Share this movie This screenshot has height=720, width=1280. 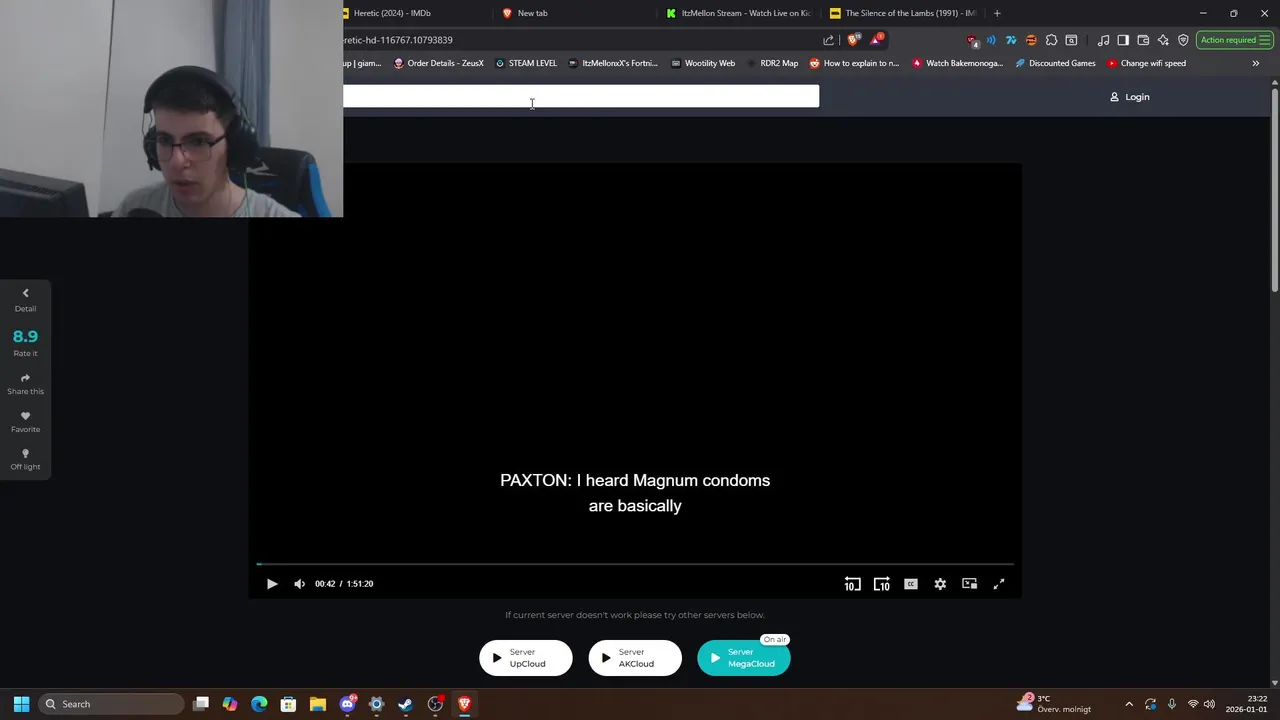[25, 384]
